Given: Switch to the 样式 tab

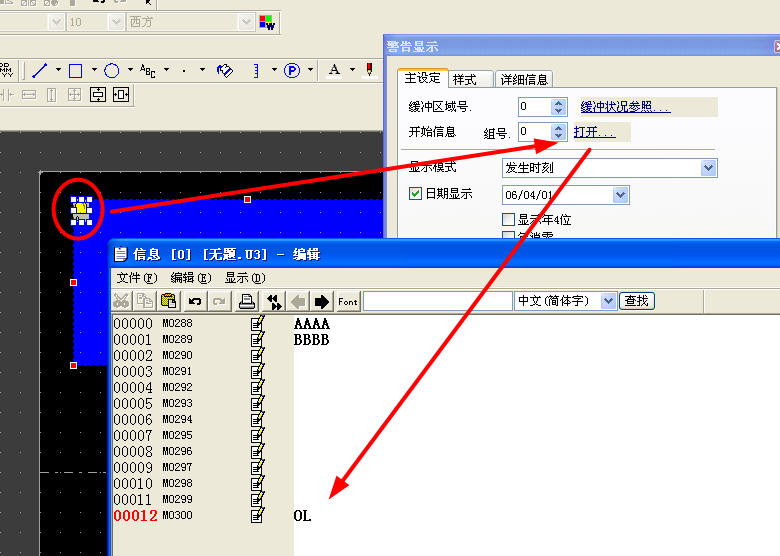Looking at the screenshot, I should pos(465,79).
